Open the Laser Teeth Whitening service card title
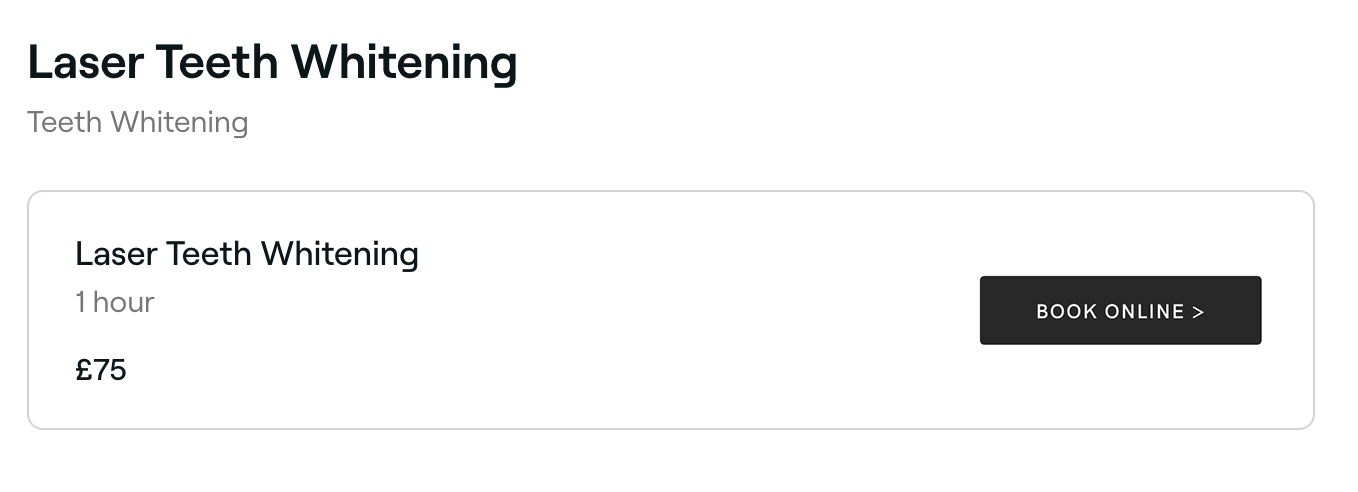 (x=247, y=254)
